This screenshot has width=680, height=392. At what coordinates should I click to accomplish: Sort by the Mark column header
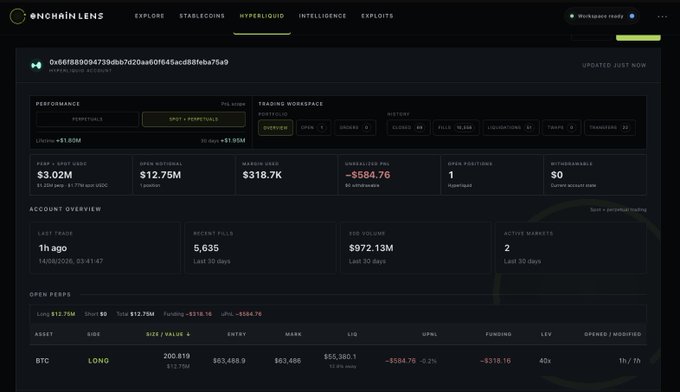point(293,334)
